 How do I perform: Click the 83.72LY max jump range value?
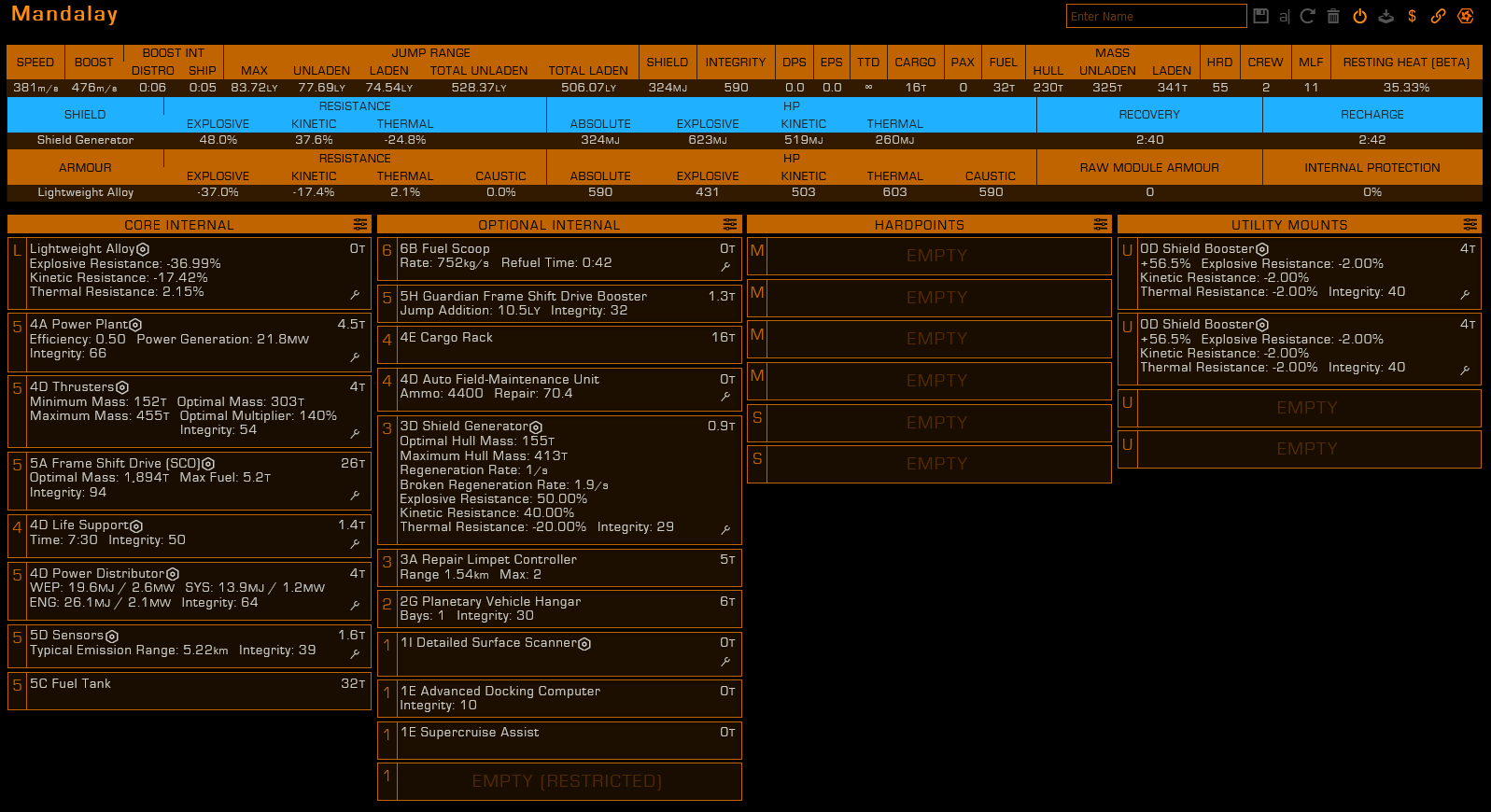254,88
